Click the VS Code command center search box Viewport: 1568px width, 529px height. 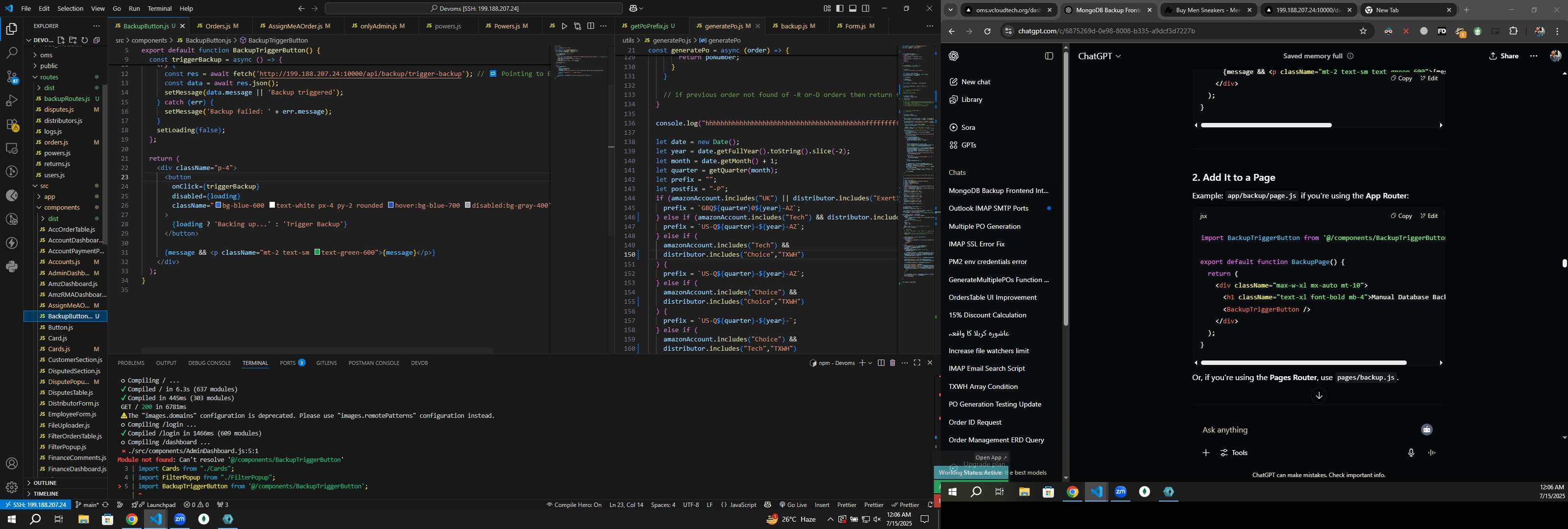[x=473, y=8]
